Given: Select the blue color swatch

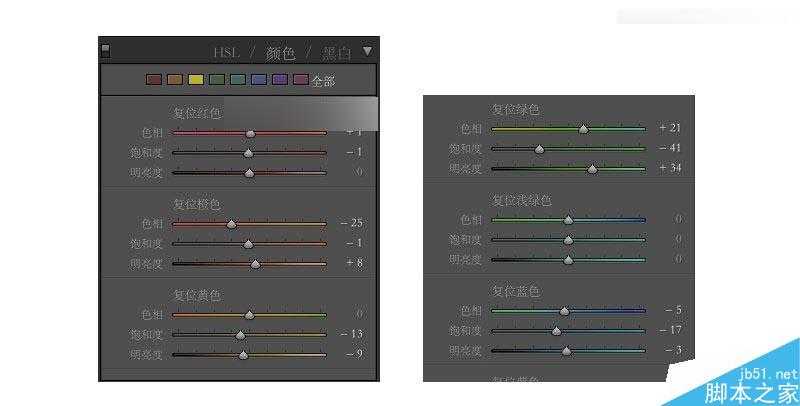Looking at the screenshot, I should click(x=259, y=79).
